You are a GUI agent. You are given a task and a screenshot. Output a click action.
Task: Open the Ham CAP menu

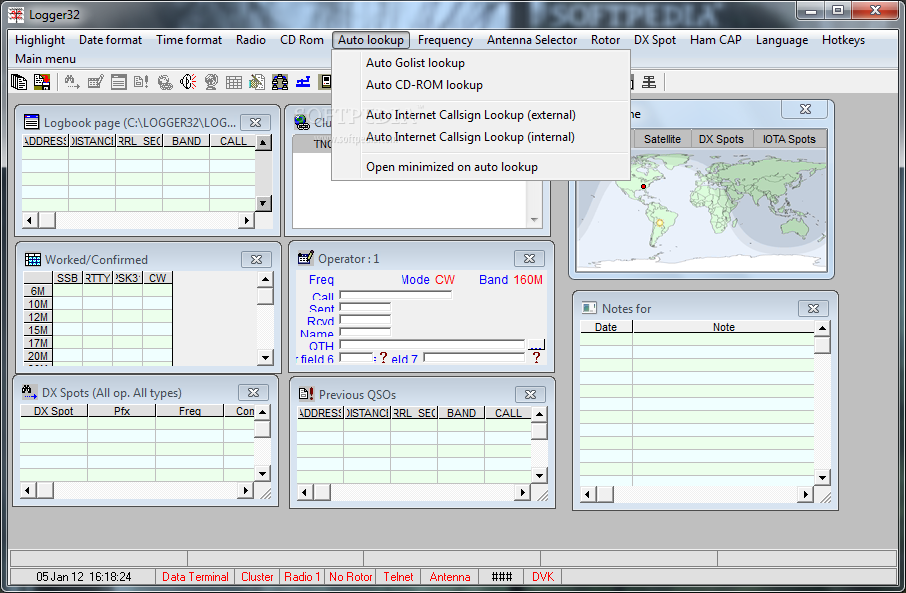tap(715, 40)
